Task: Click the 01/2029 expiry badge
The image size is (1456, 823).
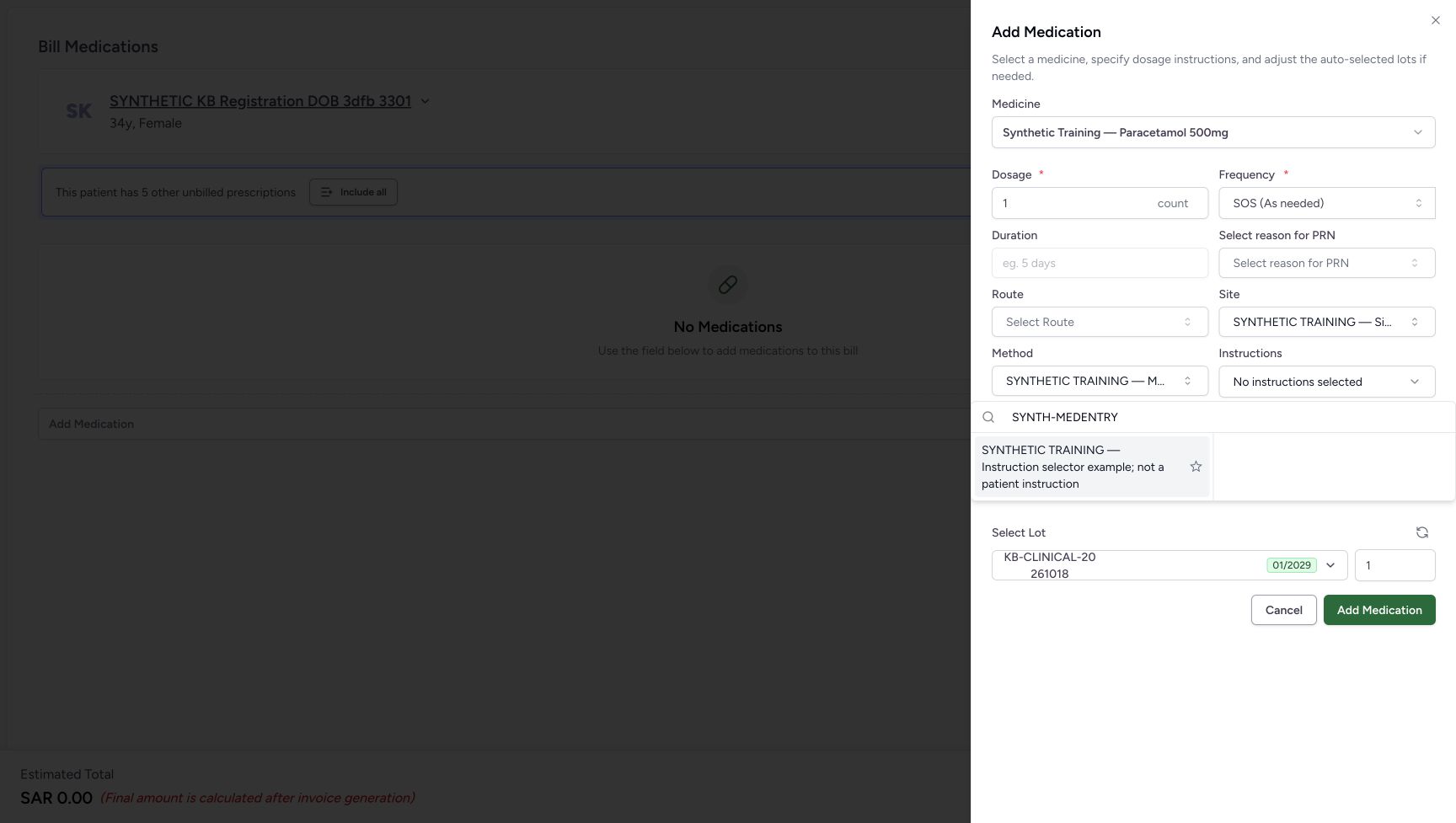Action: point(1291,565)
